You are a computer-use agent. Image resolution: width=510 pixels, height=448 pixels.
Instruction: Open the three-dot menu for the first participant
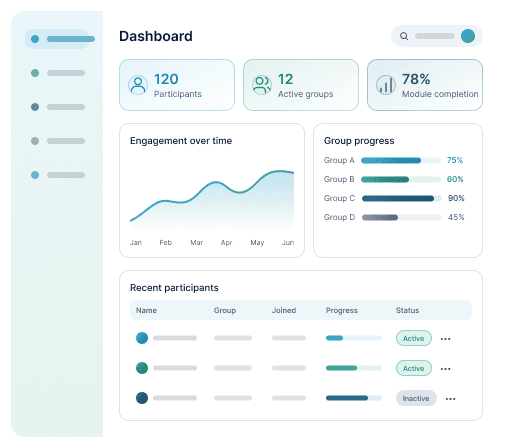click(445, 339)
